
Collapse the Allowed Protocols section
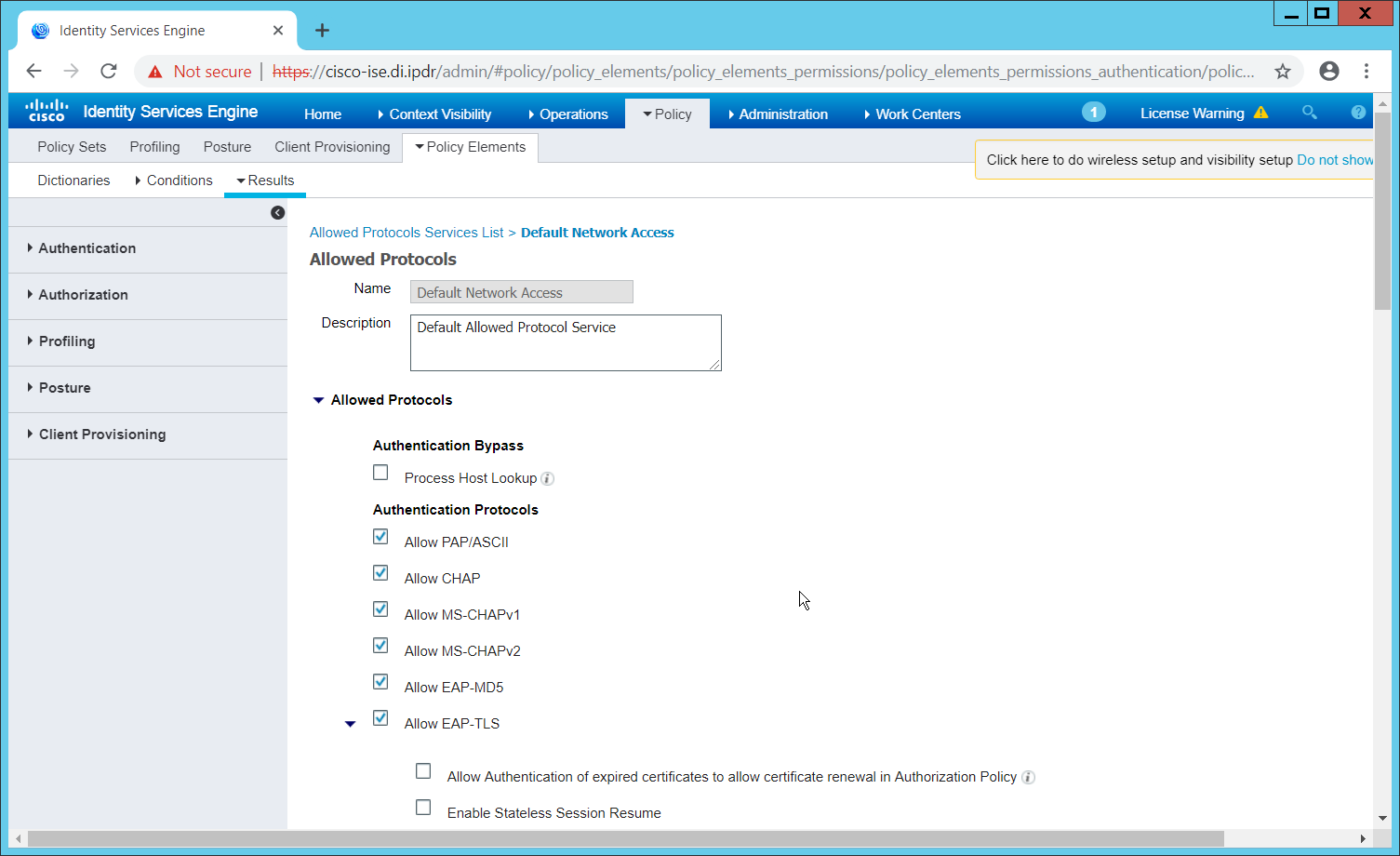[x=318, y=400]
